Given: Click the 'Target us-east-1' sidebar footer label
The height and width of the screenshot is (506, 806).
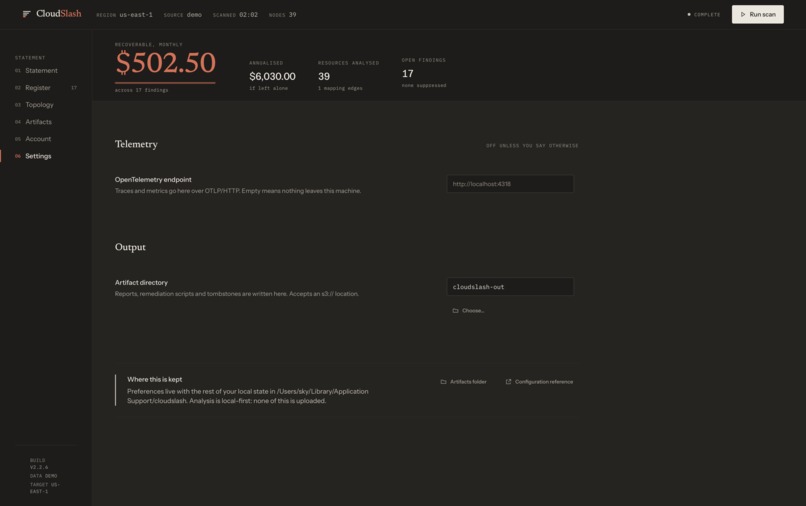Looking at the screenshot, I should coord(45,488).
